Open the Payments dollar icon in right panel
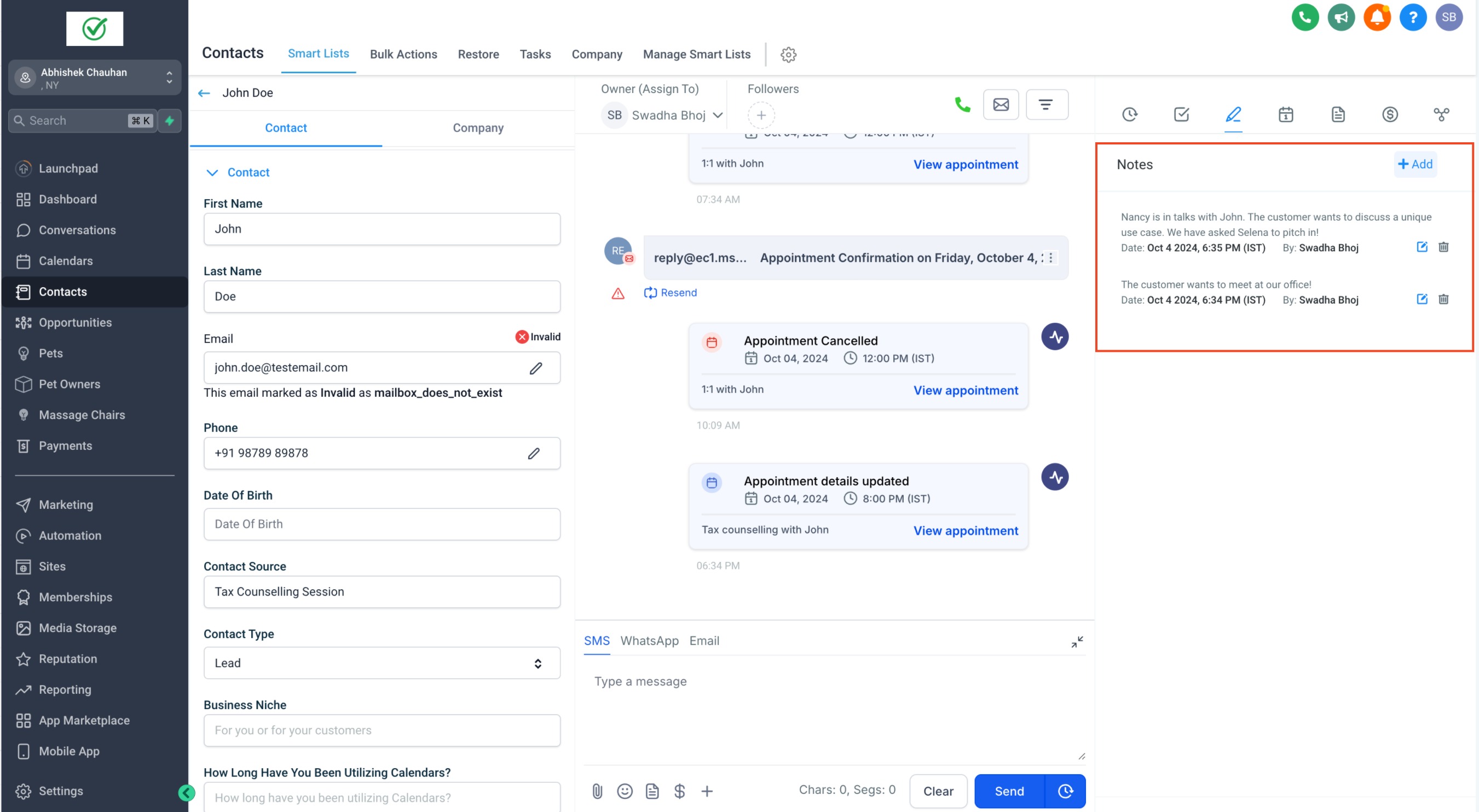This screenshot has height=812, width=1479. pyautogui.click(x=1389, y=114)
